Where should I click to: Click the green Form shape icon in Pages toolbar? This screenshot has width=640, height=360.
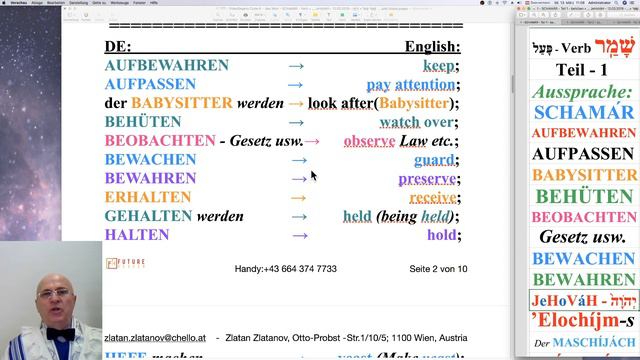pyautogui.click(x=342, y=15)
